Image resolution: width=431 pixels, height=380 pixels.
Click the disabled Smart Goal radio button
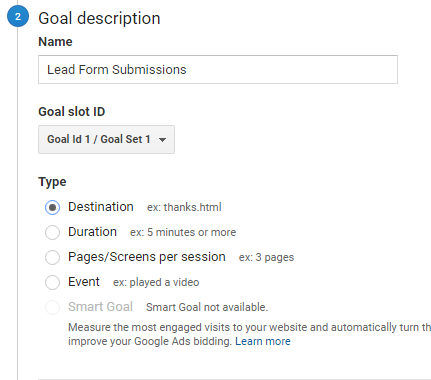(52, 307)
